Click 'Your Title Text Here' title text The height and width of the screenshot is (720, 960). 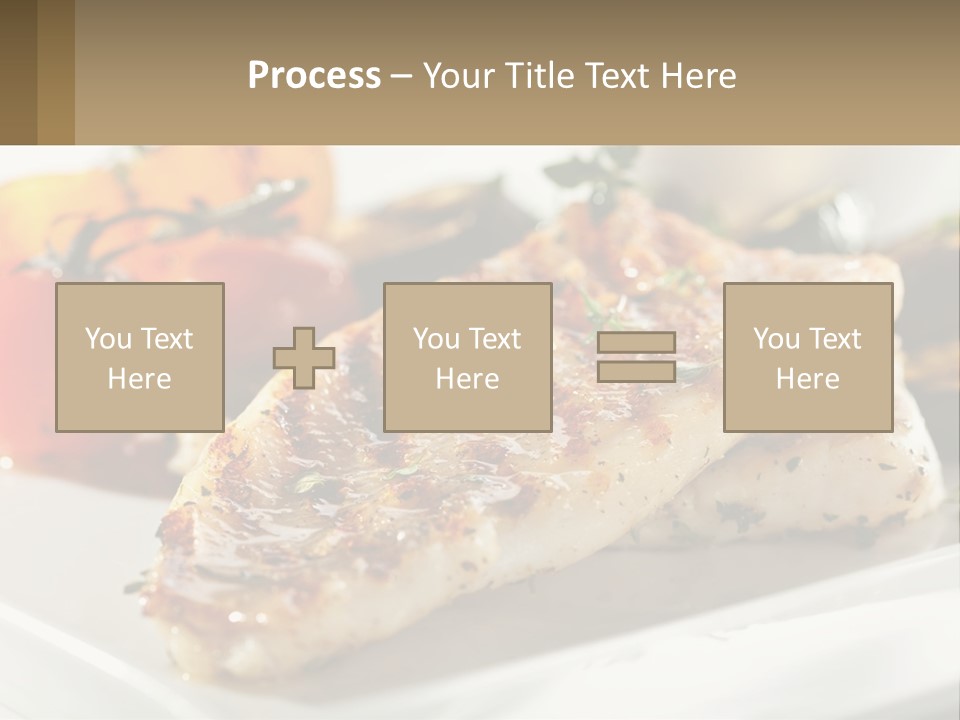point(579,75)
